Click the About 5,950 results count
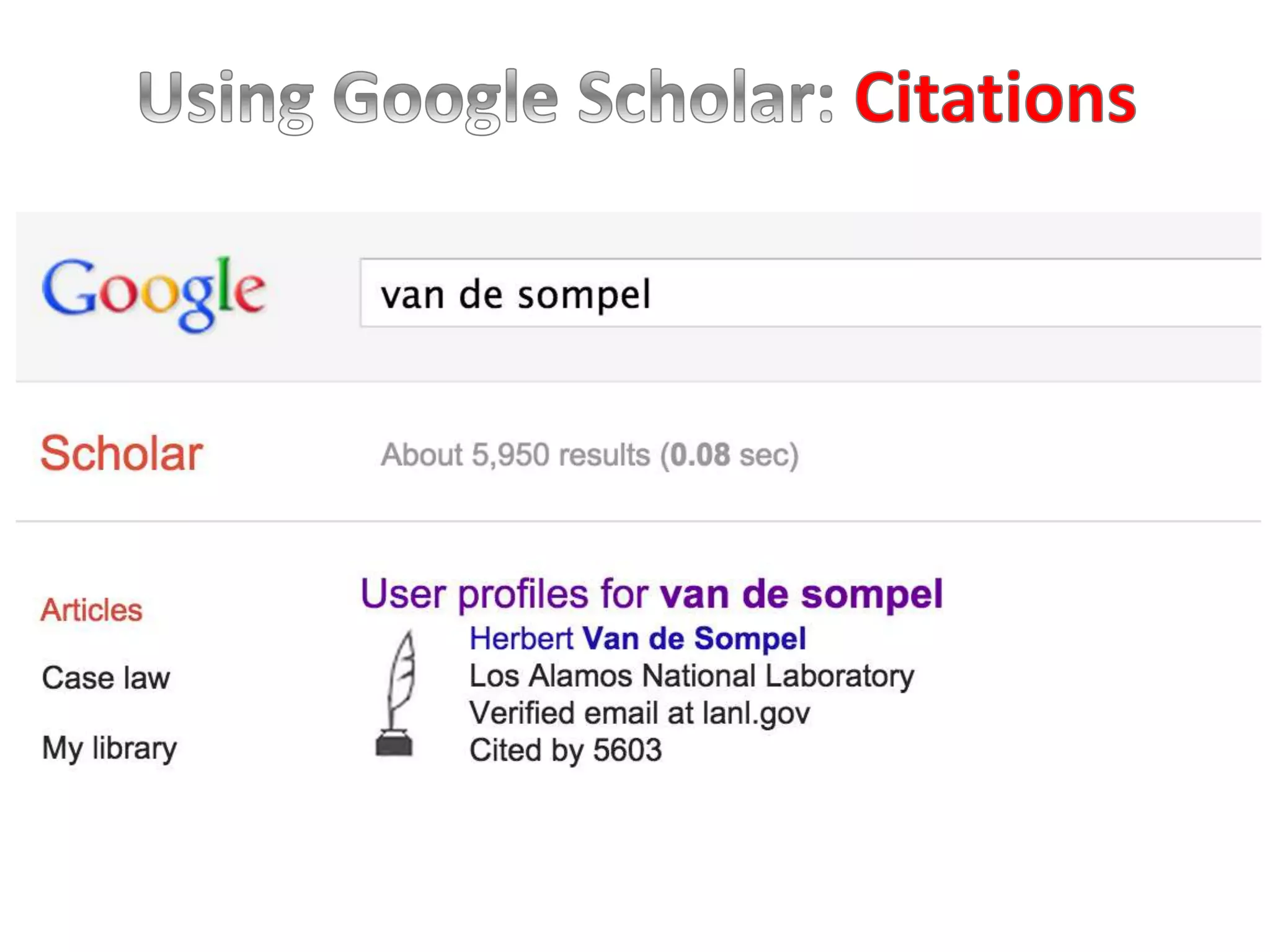Image resolution: width=1270 pixels, height=952 pixels. point(515,455)
